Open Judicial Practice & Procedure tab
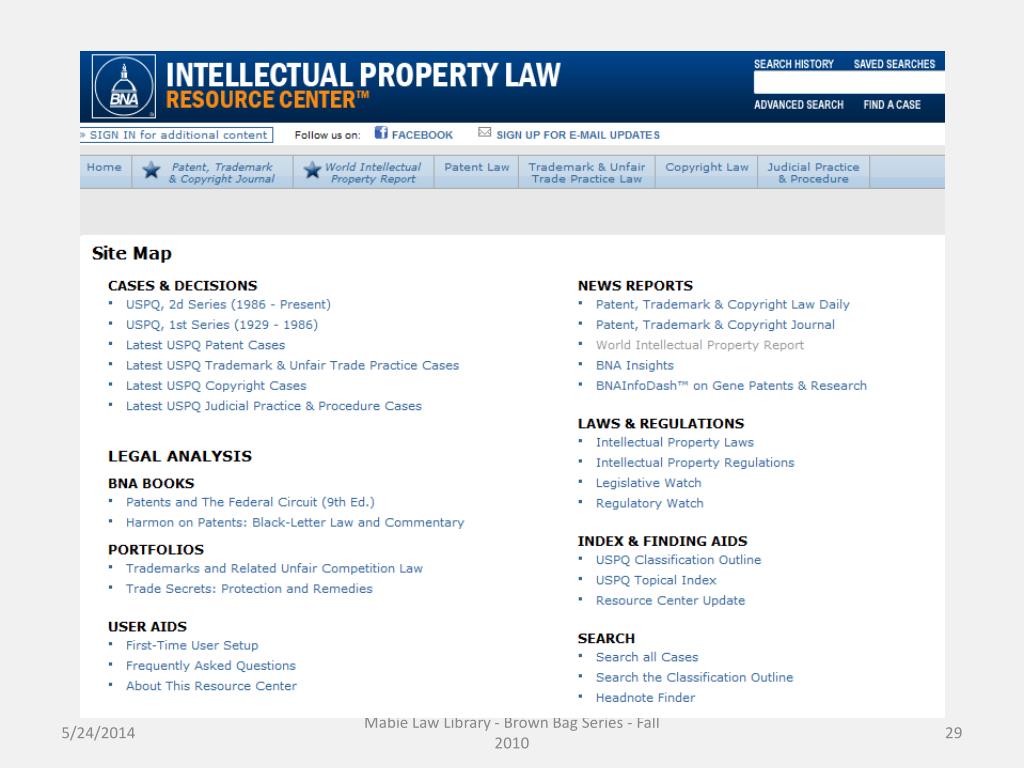 (813, 172)
